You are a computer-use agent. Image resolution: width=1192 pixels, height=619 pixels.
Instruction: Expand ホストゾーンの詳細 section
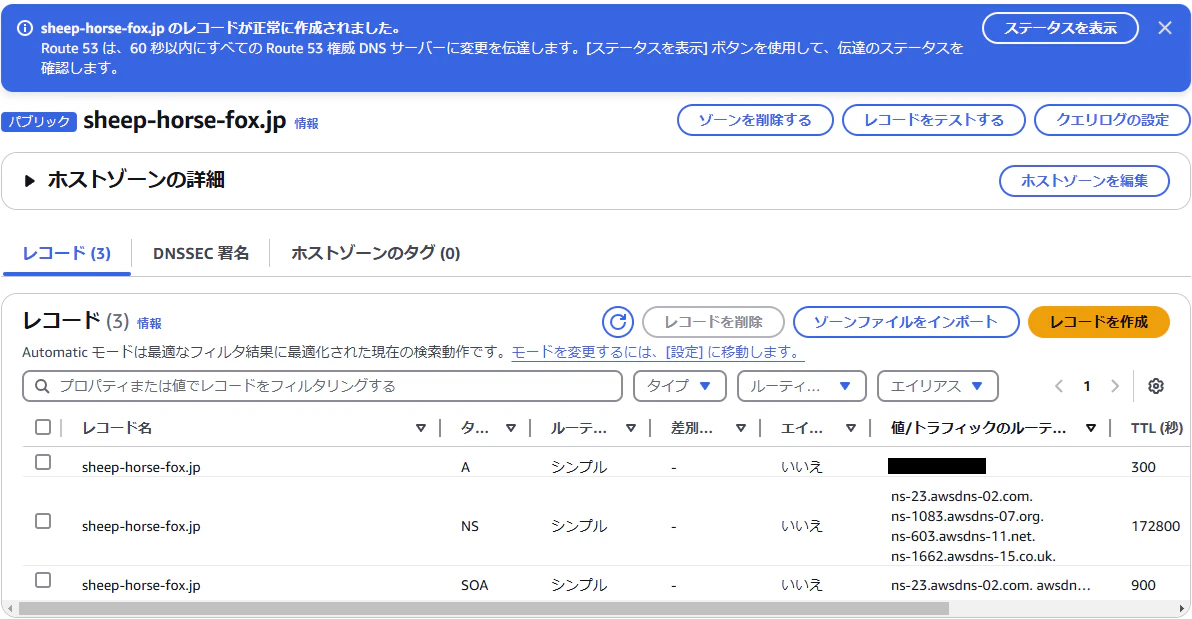point(30,181)
